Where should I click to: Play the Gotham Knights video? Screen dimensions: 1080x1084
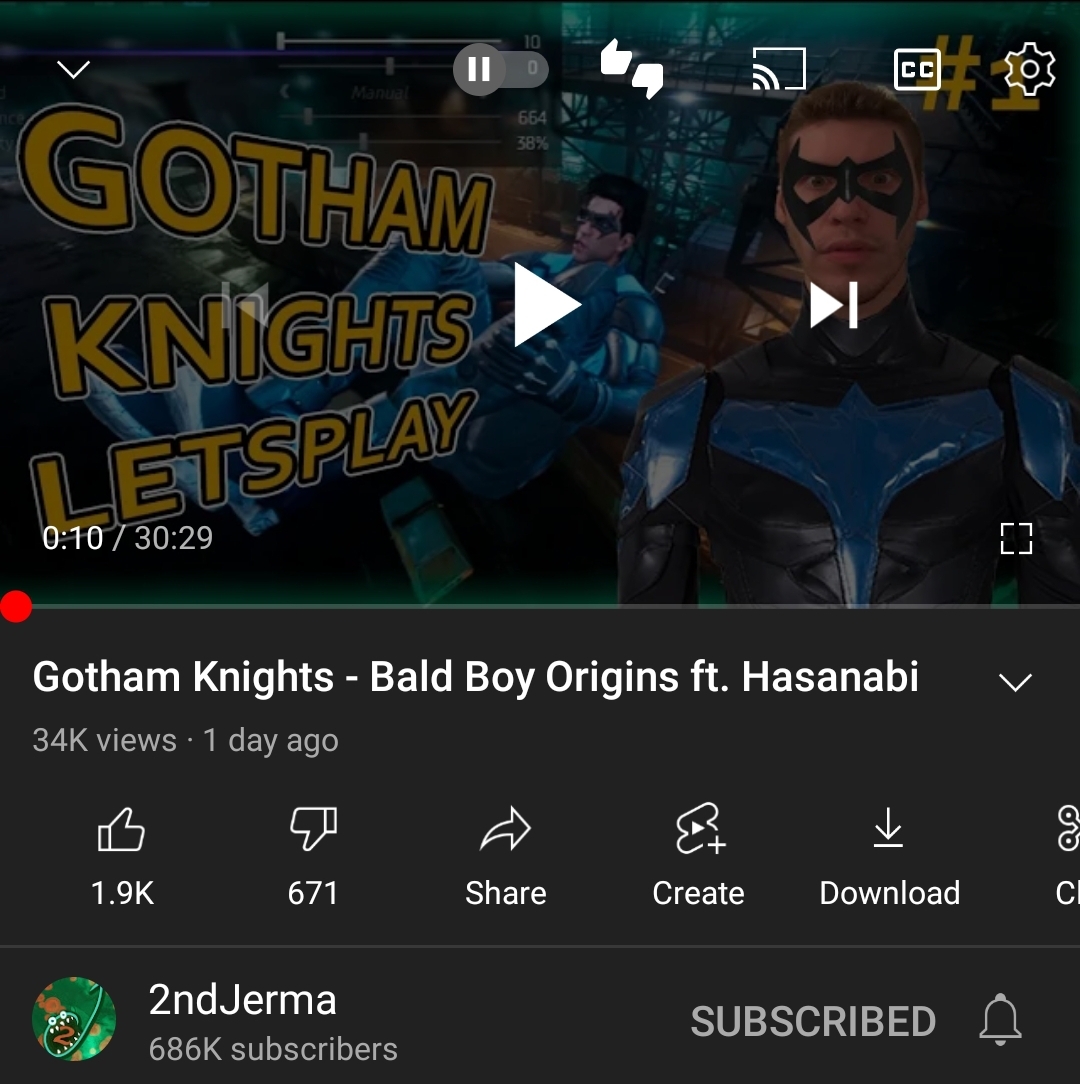tap(546, 304)
